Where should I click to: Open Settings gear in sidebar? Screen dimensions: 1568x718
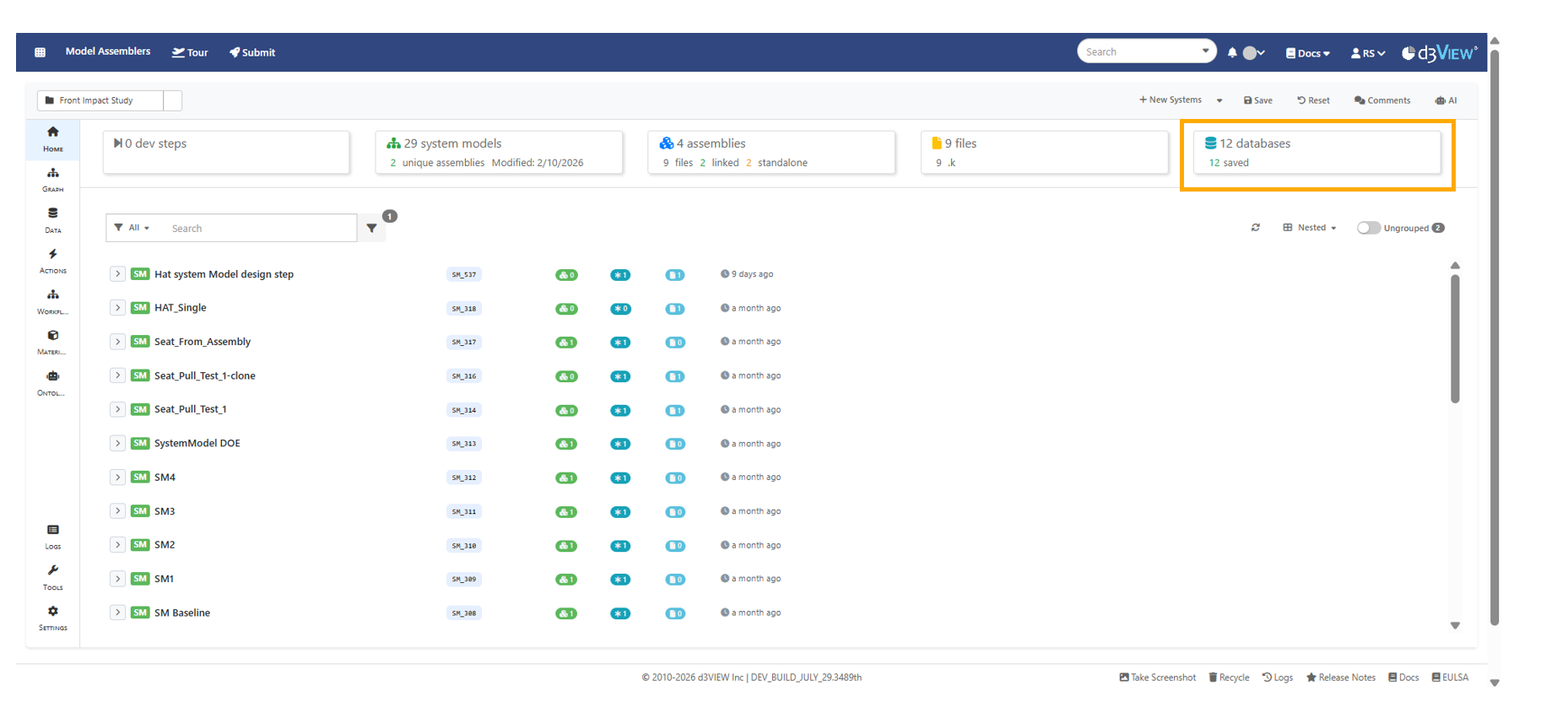click(x=52, y=618)
